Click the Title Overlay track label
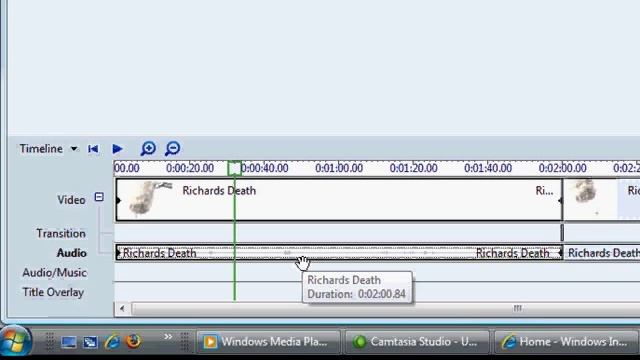This screenshot has width=640, height=360. coord(53,292)
